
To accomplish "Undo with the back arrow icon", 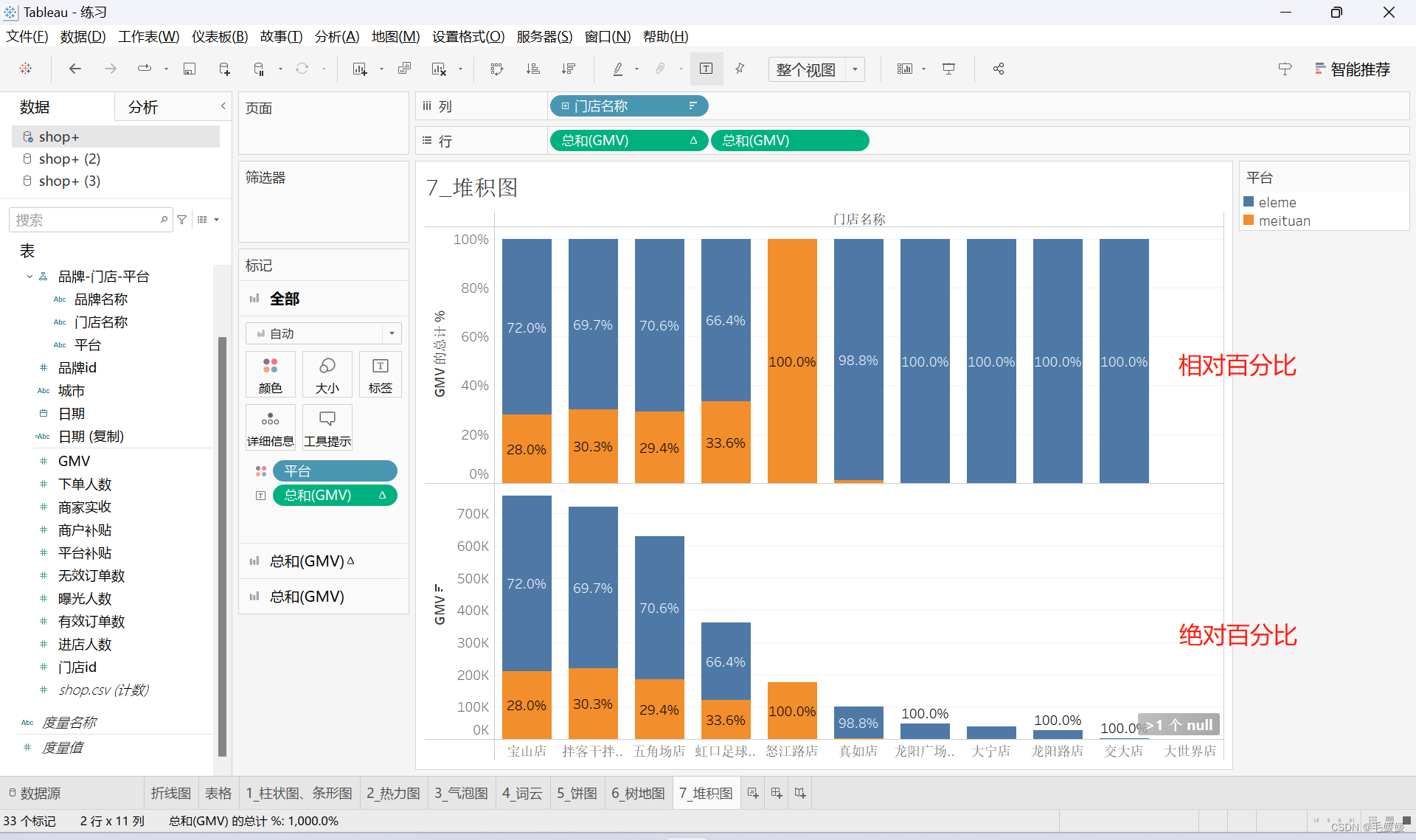I will [74, 69].
